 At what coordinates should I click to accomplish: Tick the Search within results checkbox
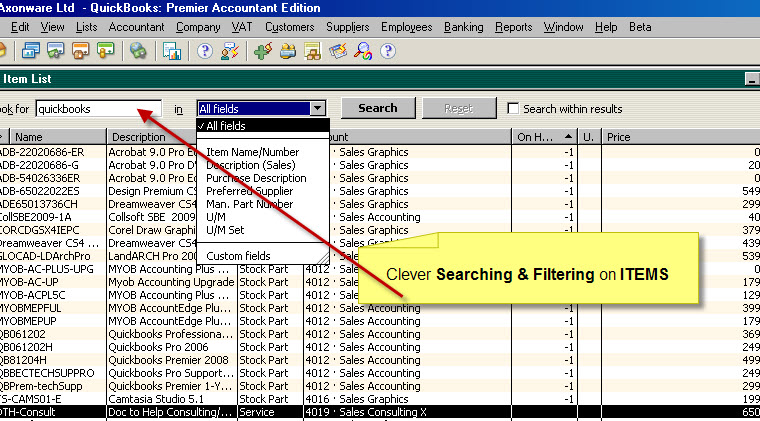(x=513, y=108)
